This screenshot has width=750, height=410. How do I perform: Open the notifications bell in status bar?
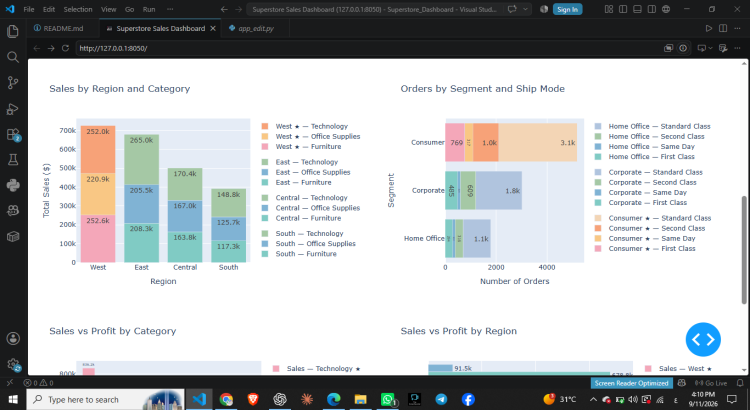740,383
